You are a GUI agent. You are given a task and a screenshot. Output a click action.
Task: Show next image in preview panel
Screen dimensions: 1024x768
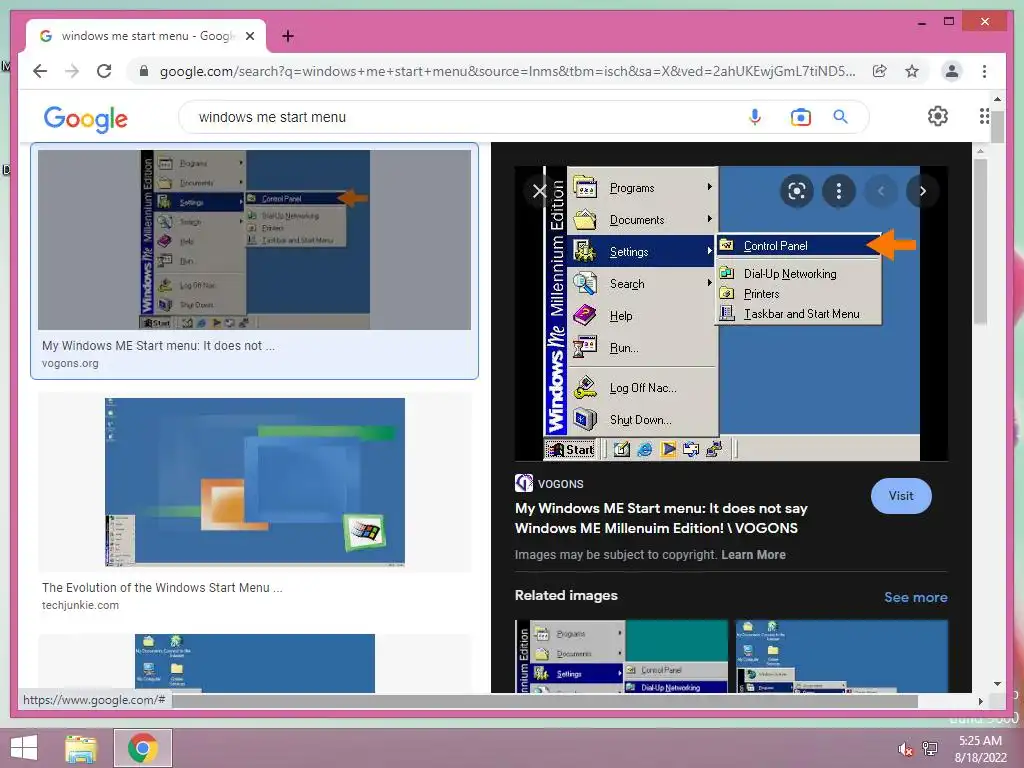tap(922, 191)
